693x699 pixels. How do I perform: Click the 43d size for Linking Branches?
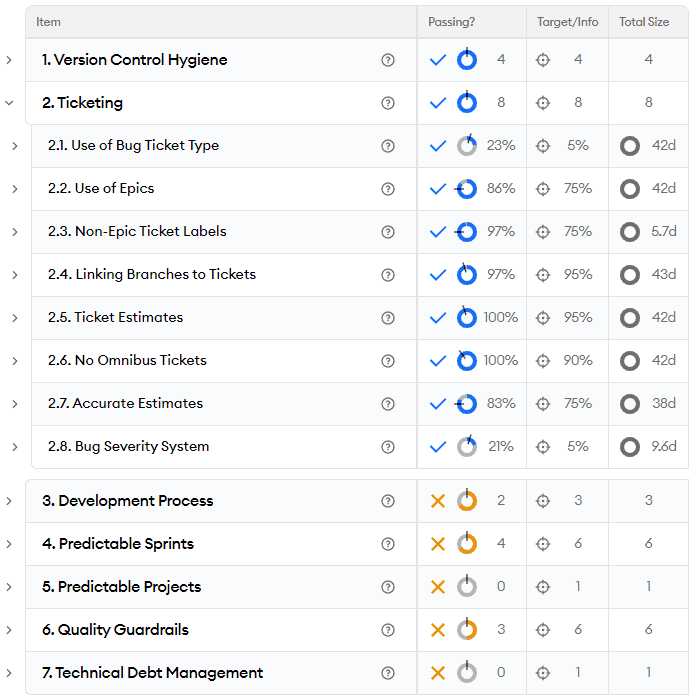pos(664,274)
